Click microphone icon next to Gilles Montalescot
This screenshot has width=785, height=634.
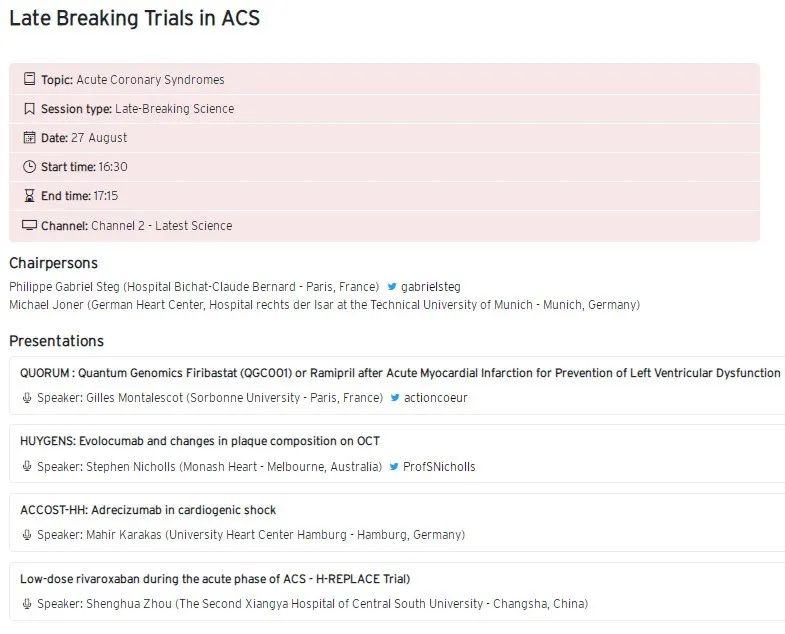[x=27, y=398]
